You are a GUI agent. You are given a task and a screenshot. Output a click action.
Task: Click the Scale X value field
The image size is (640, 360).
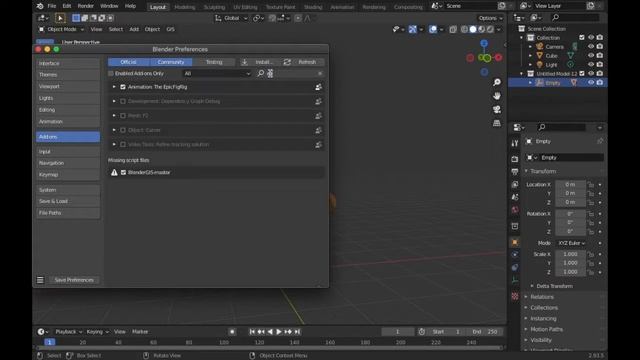pyautogui.click(x=571, y=254)
